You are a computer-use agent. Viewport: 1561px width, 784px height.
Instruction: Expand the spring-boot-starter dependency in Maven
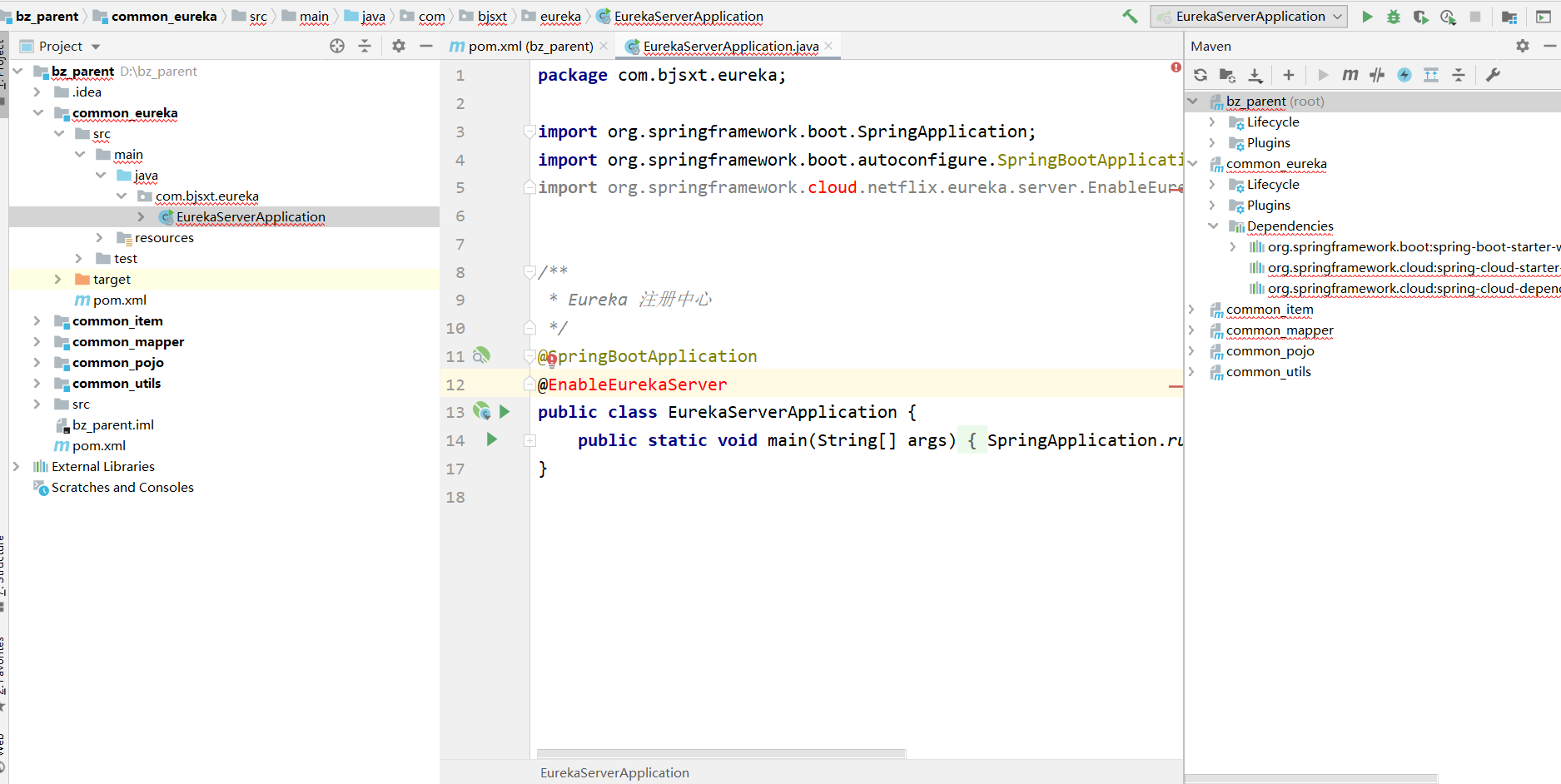point(1233,246)
